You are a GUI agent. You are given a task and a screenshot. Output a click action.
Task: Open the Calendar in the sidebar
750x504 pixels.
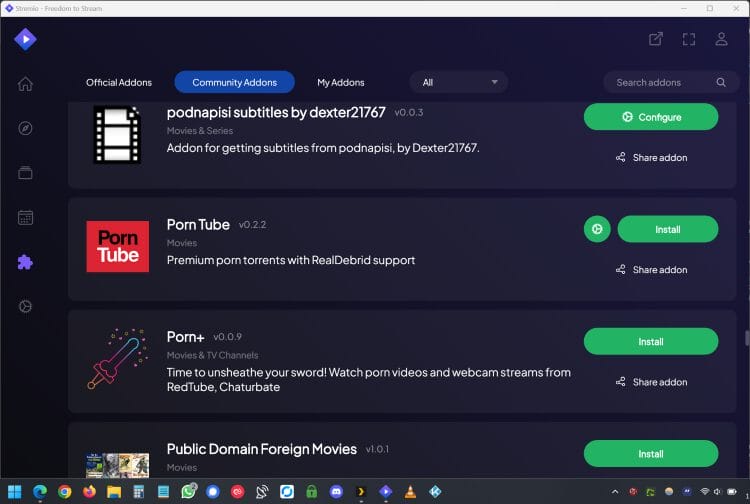(25, 217)
